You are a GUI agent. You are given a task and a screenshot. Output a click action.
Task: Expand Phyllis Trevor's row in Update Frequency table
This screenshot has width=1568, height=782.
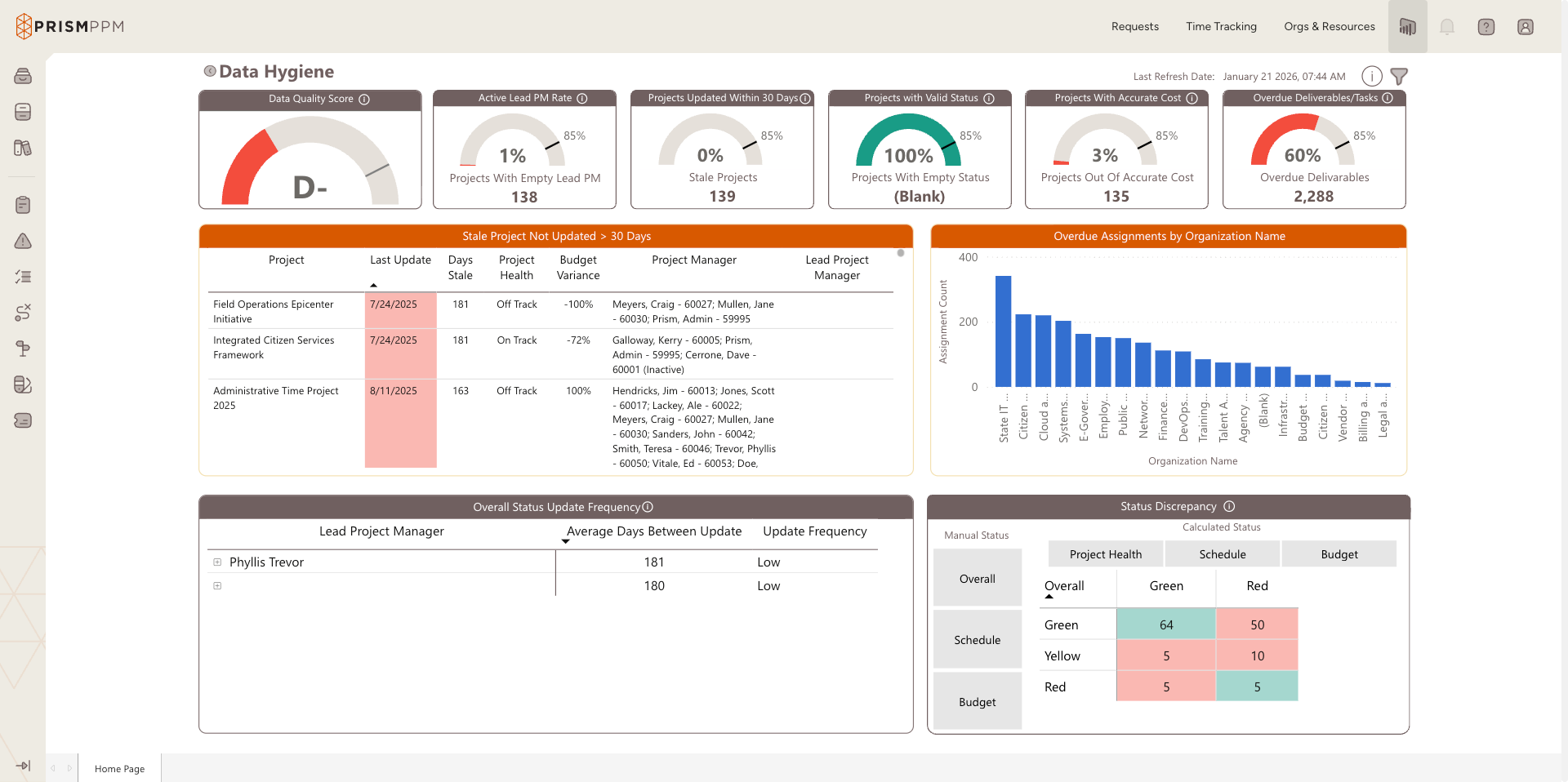[x=217, y=562]
